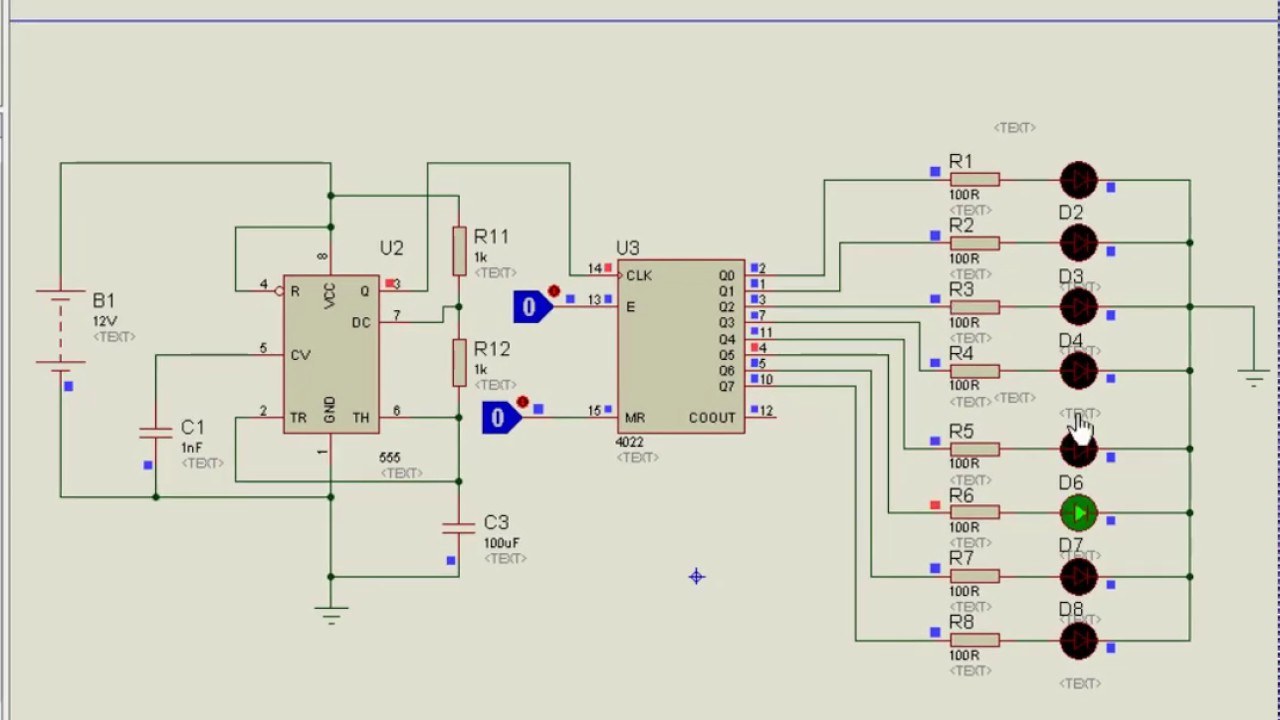The width and height of the screenshot is (1280, 720).
Task: Click the 100uF value of C3
Action: tap(501, 543)
